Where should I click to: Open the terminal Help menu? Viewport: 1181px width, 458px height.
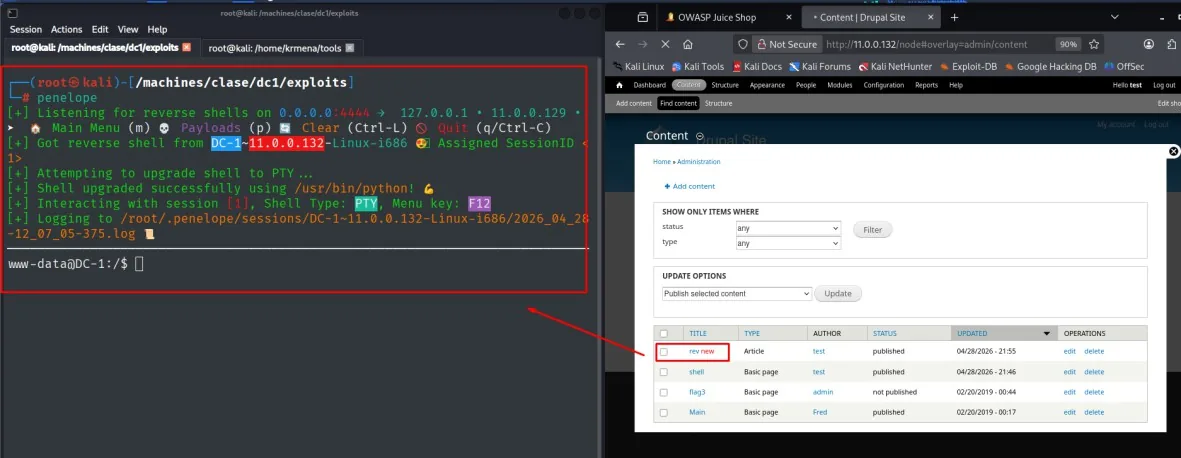[157, 29]
